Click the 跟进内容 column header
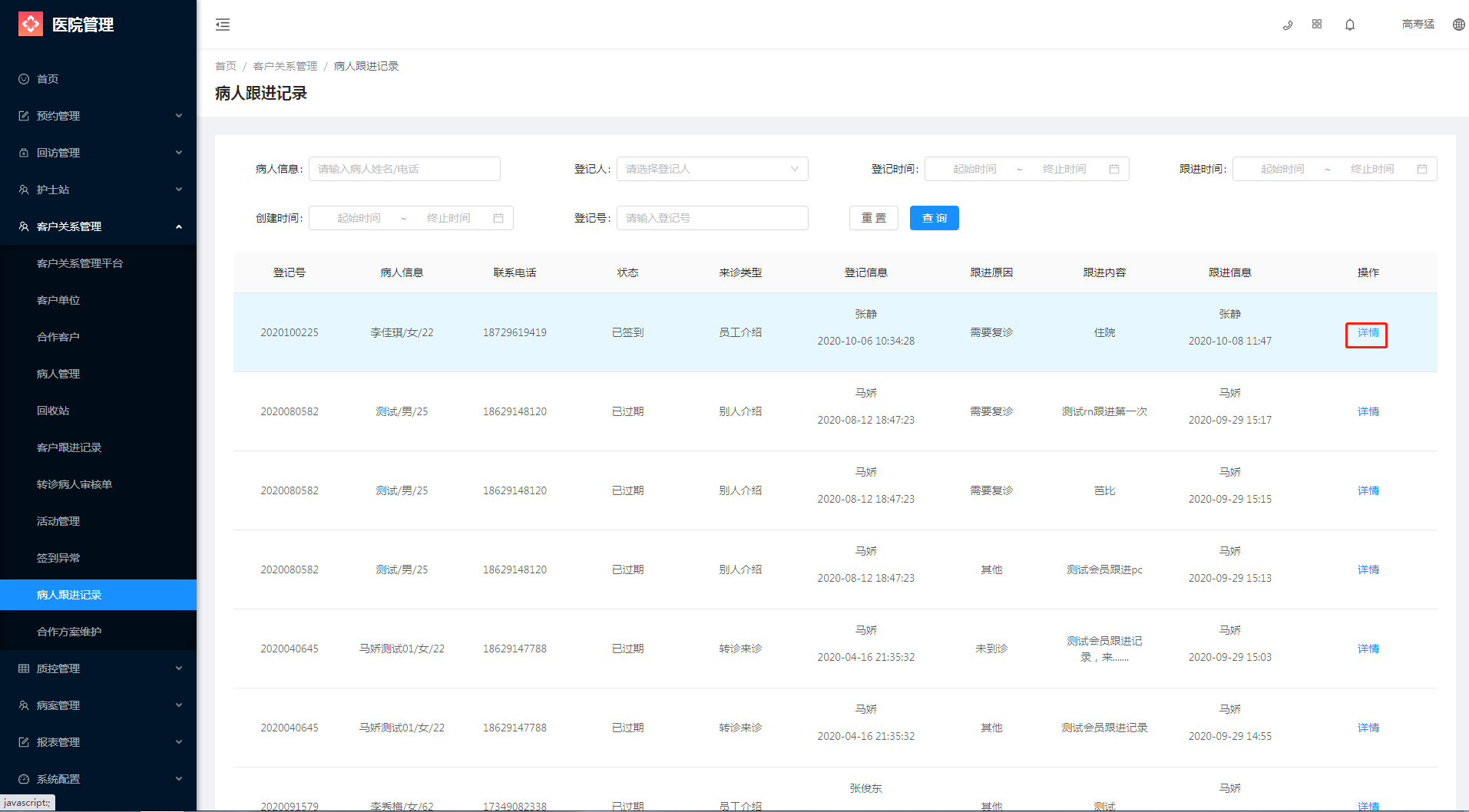The width and height of the screenshot is (1469, 812). (1104, 272)
